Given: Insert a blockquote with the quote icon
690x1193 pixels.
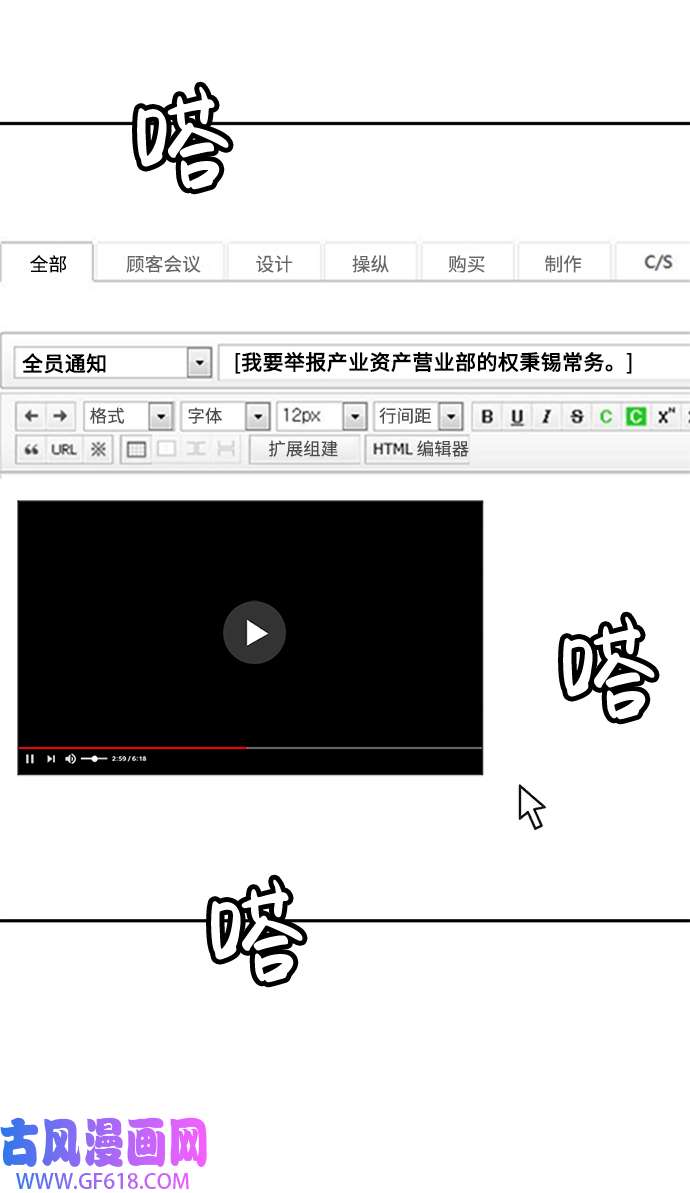Looking at the screenshot, I should [32, 449].
